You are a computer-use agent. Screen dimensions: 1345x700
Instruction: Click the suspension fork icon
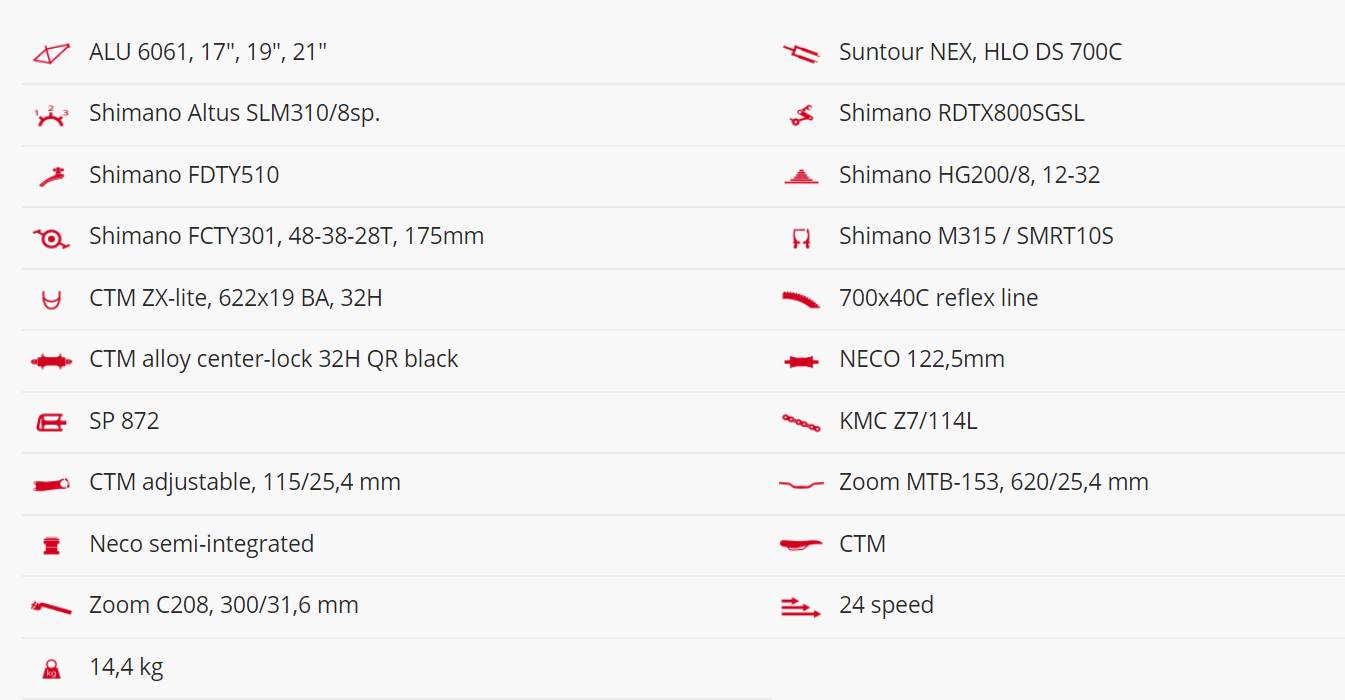point(801,53)
